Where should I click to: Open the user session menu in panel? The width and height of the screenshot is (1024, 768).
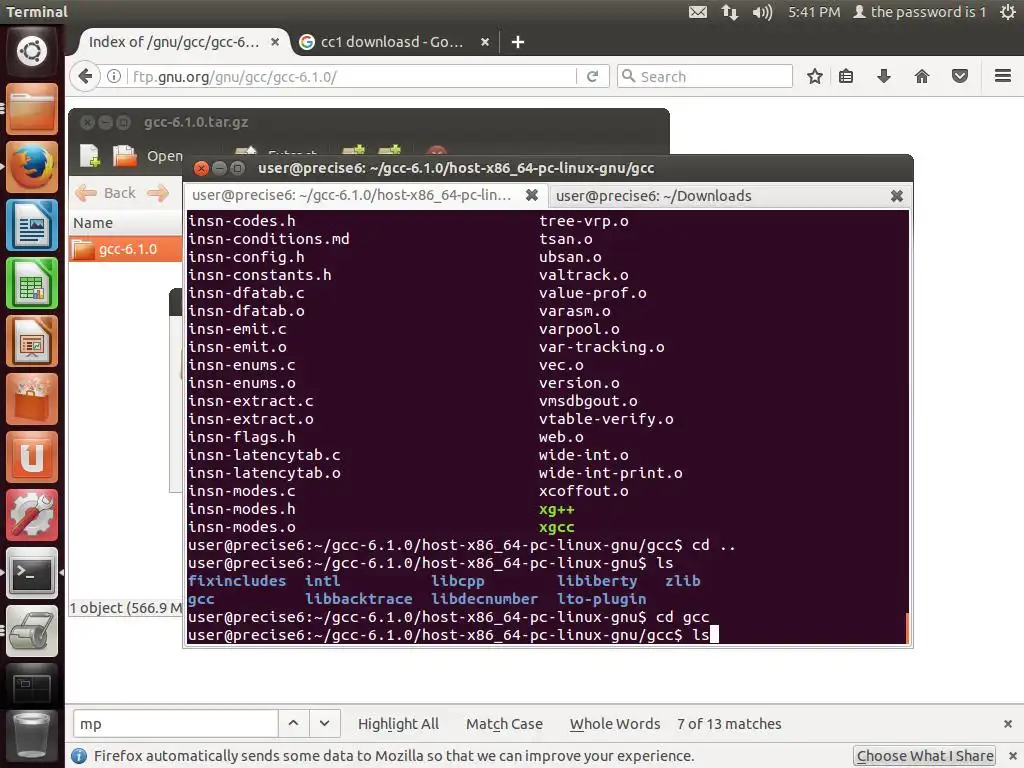click(x=920, y=12)
